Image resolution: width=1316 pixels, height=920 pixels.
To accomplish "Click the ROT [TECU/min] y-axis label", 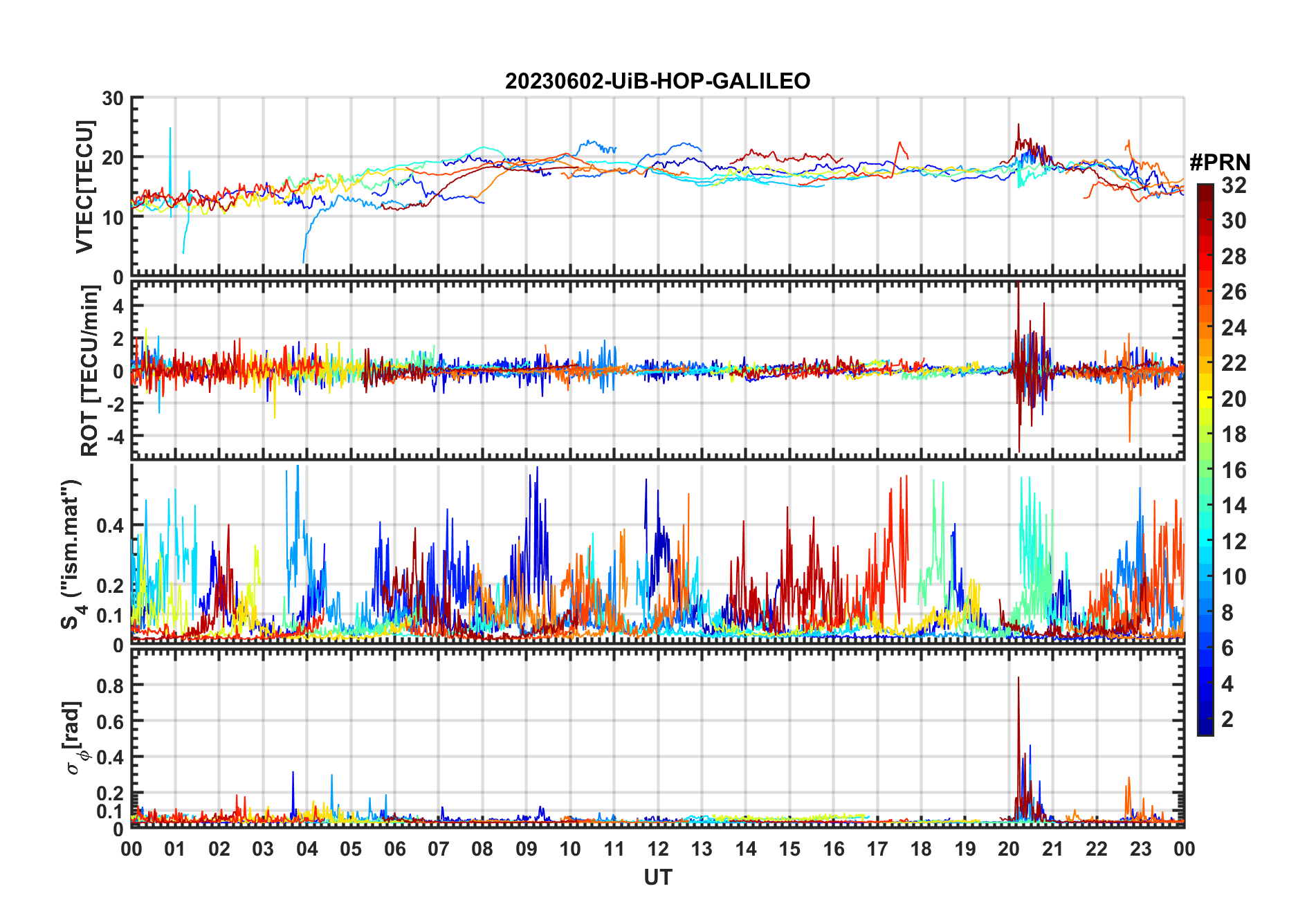I will point(89,370).
